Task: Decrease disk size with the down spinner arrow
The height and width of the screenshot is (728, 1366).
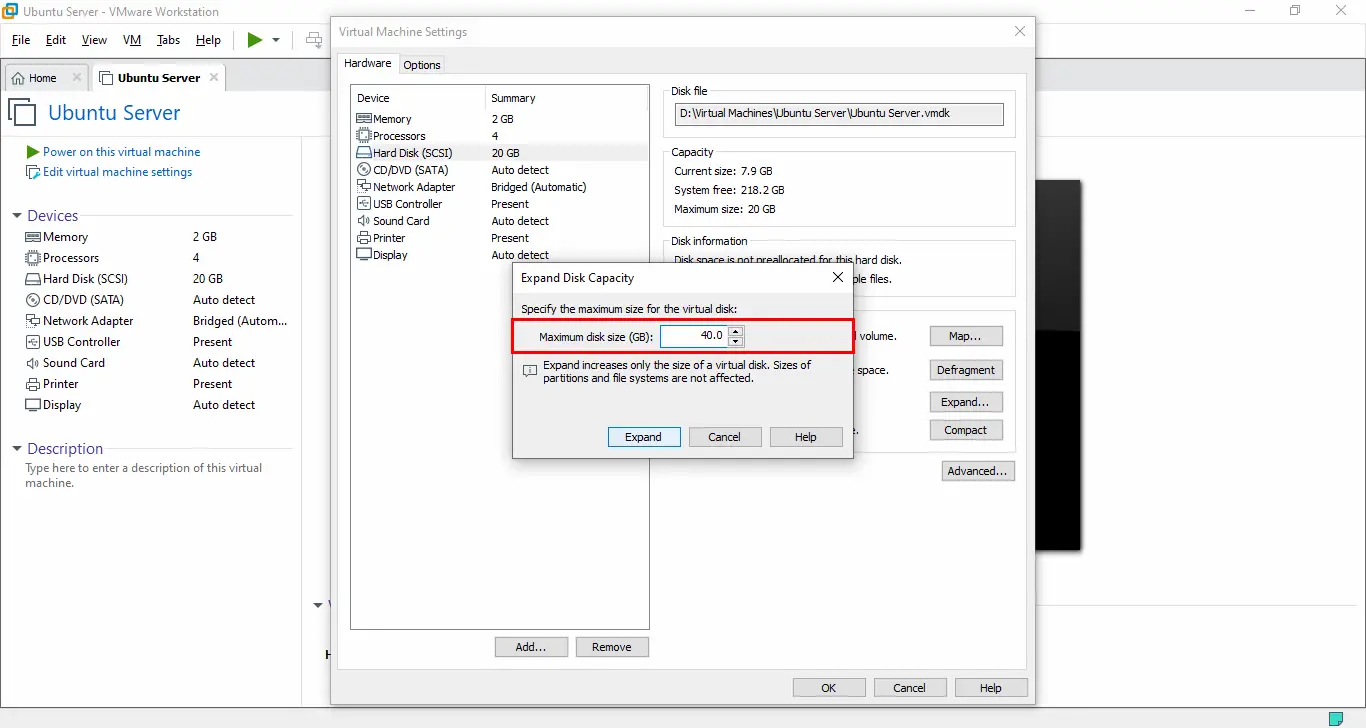Action: (x=736, y=341)
